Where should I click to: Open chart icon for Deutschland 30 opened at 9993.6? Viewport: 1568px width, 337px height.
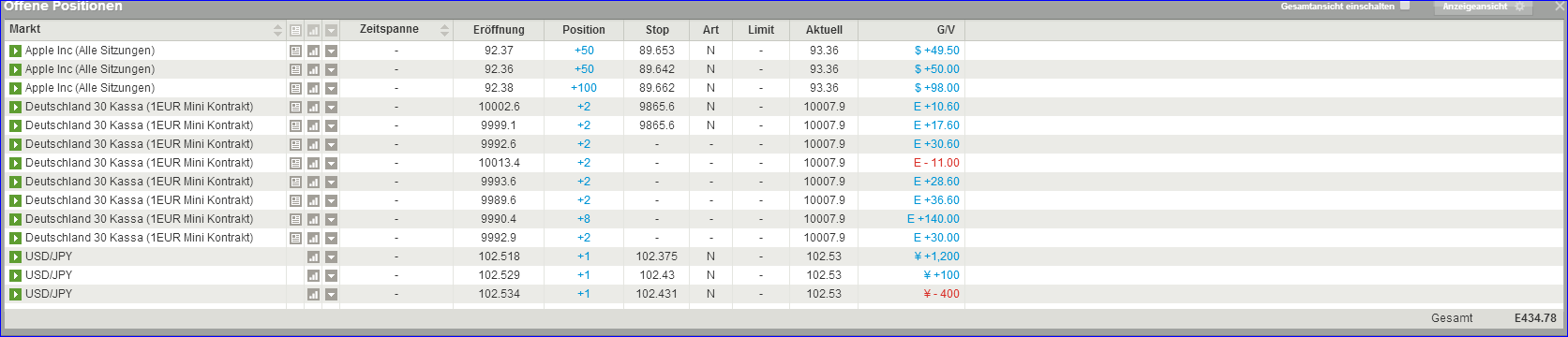point(313,182)
